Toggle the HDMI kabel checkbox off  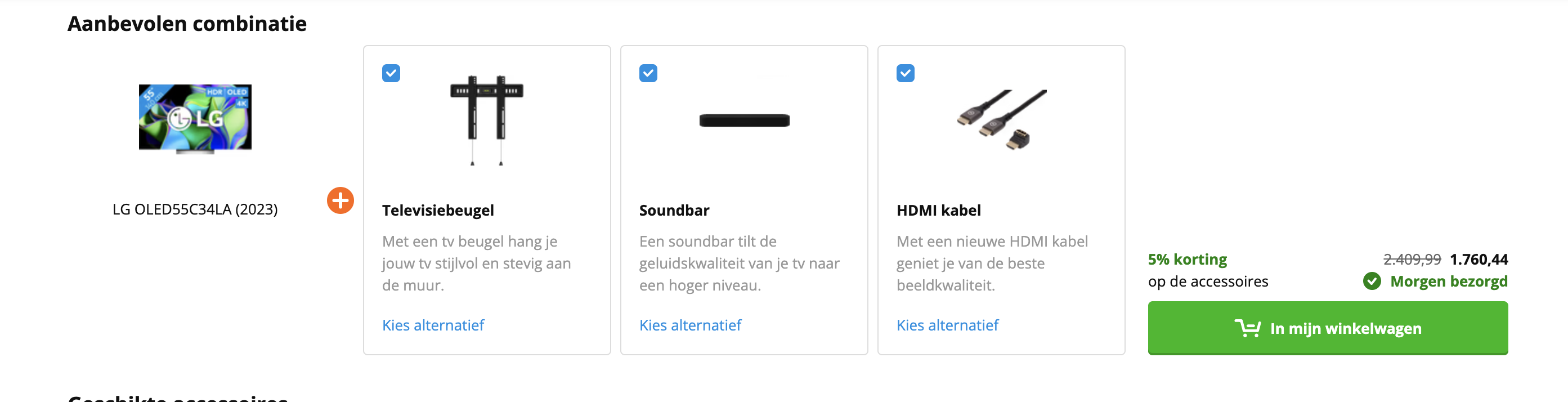[x=905, y=73]
